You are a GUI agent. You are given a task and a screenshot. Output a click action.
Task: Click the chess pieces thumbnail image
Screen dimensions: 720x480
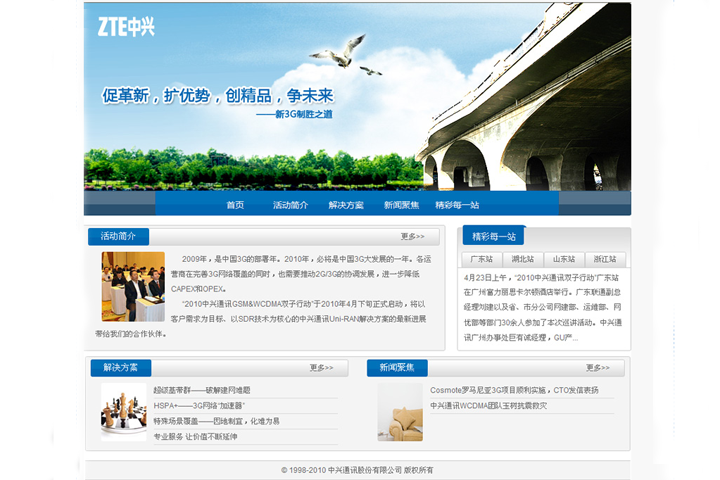coord(124,411)
